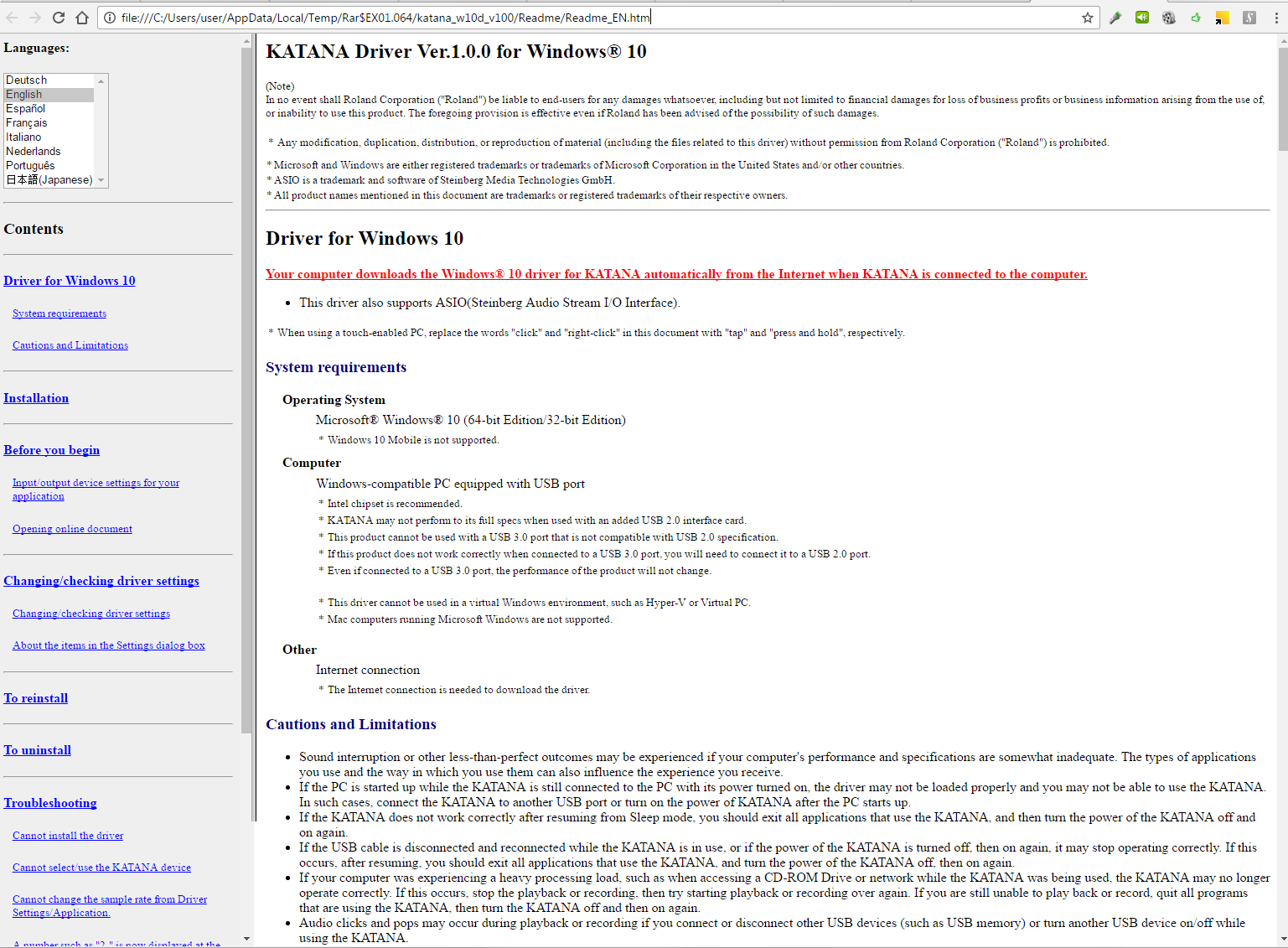This screenshot has height=948, width=1288.
Task: Open Cannot select/use the KATANA device link
Action: click(x=101, y=868)
